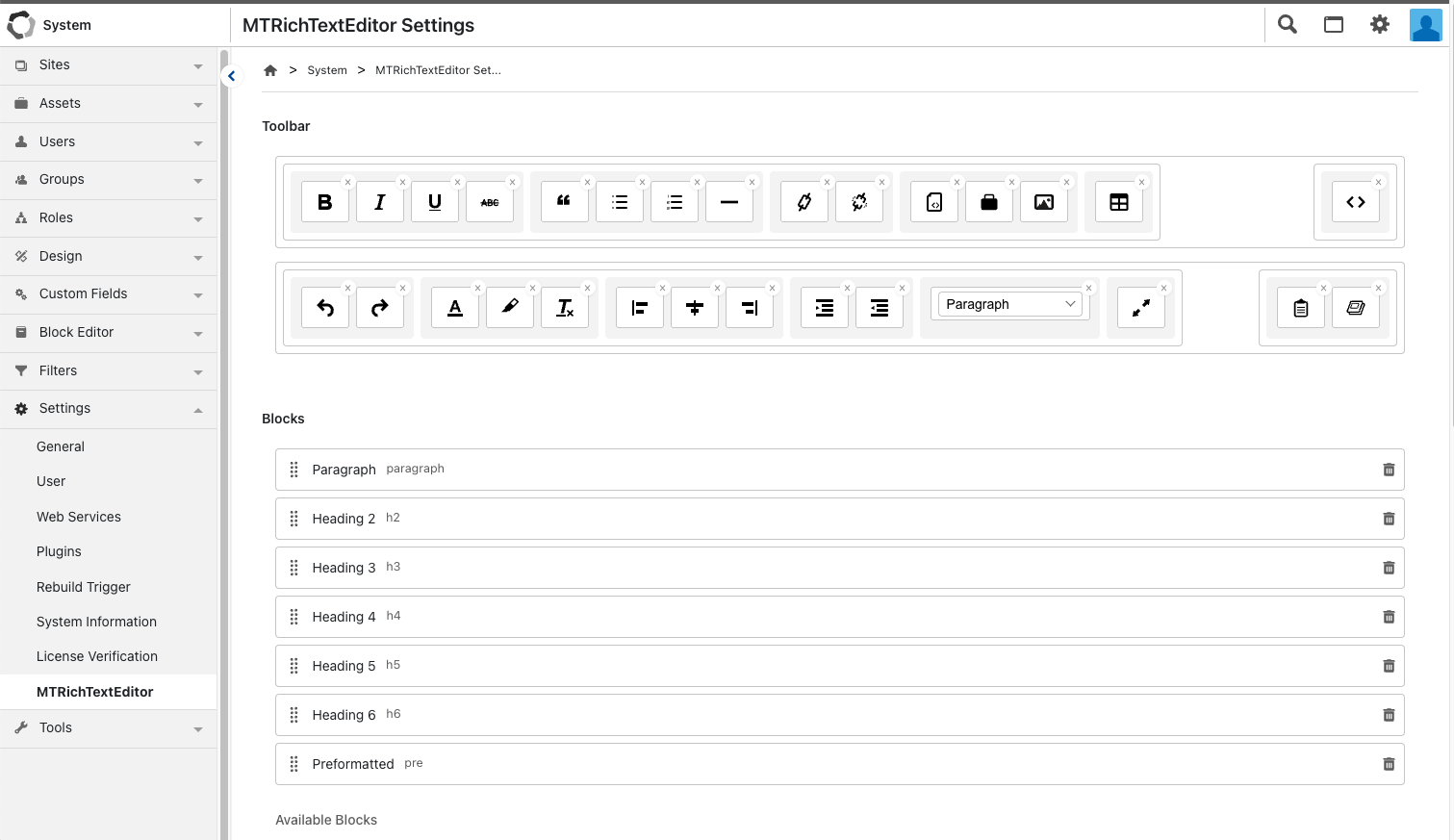
Task: Click the clipboard paste button
Action: click(x=1301, y=308)
